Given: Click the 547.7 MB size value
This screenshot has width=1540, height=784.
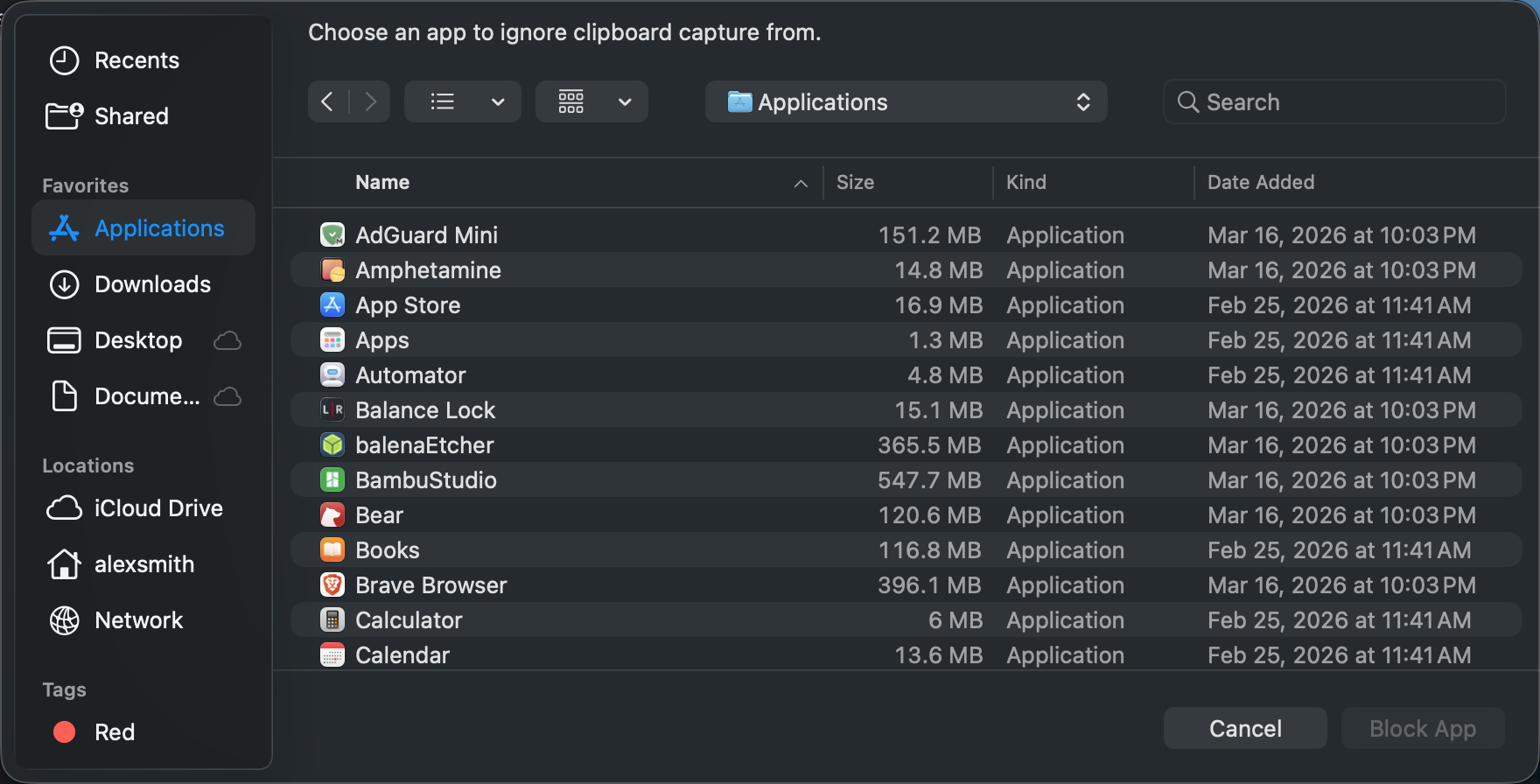Looking at the screenshot, I should 929,479.
